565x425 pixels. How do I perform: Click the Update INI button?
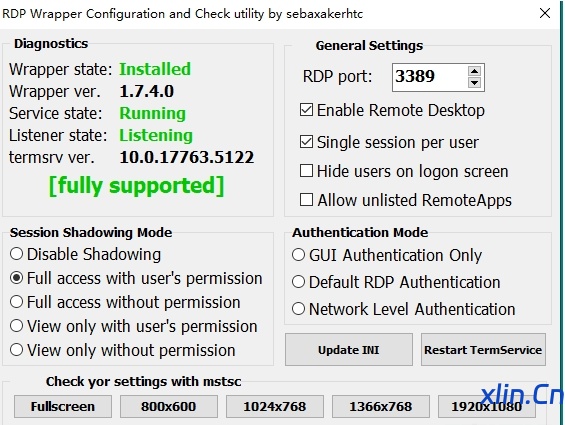[x=349, y=350]
